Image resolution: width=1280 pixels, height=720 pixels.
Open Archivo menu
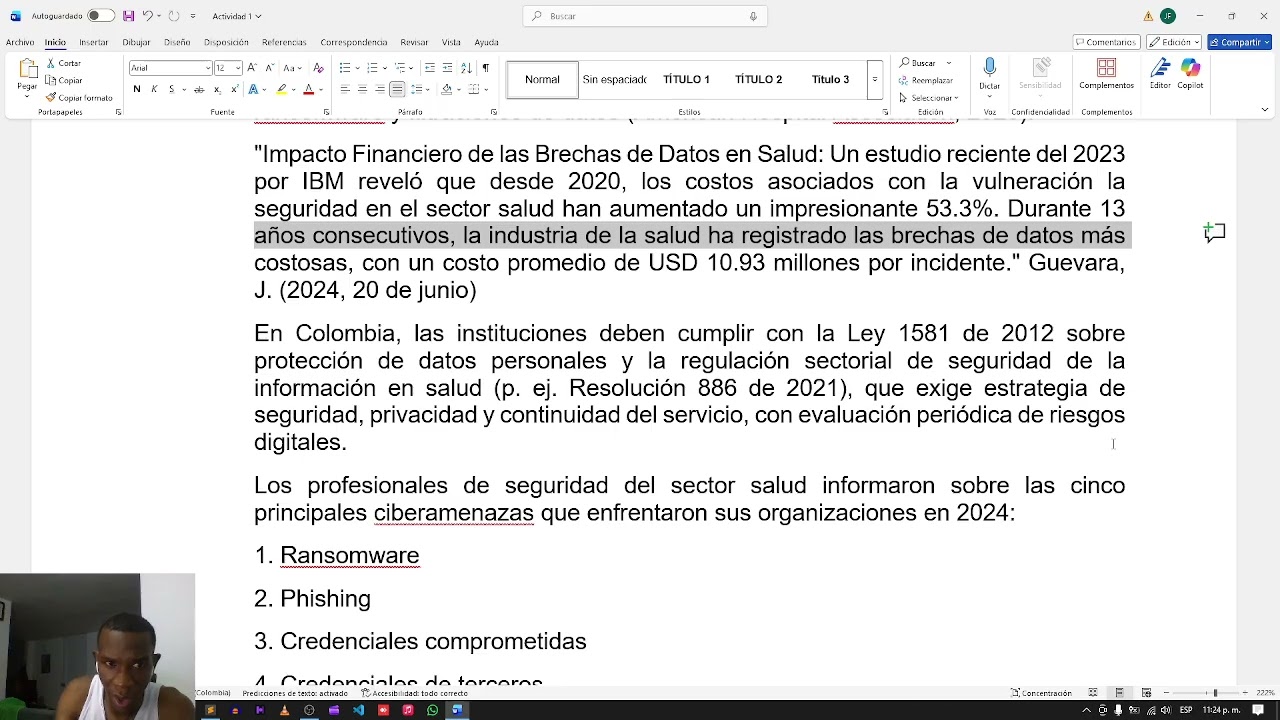(x=20, y=42)
